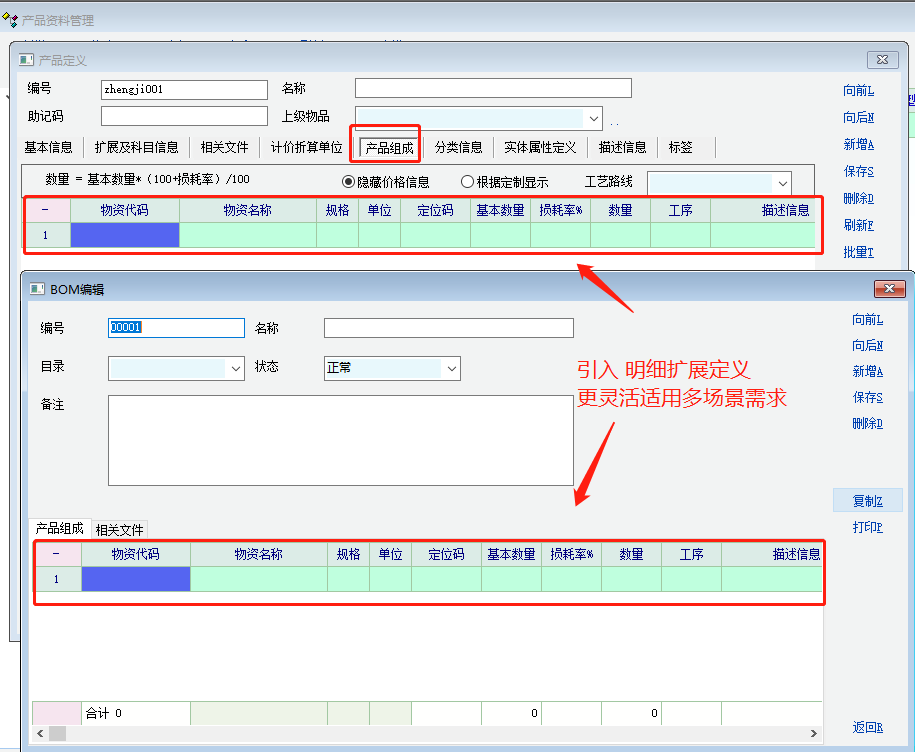Click the 产品资料管理 title bar app icon
The width and height of the screenshot is (915, 752).
point(11,19)
